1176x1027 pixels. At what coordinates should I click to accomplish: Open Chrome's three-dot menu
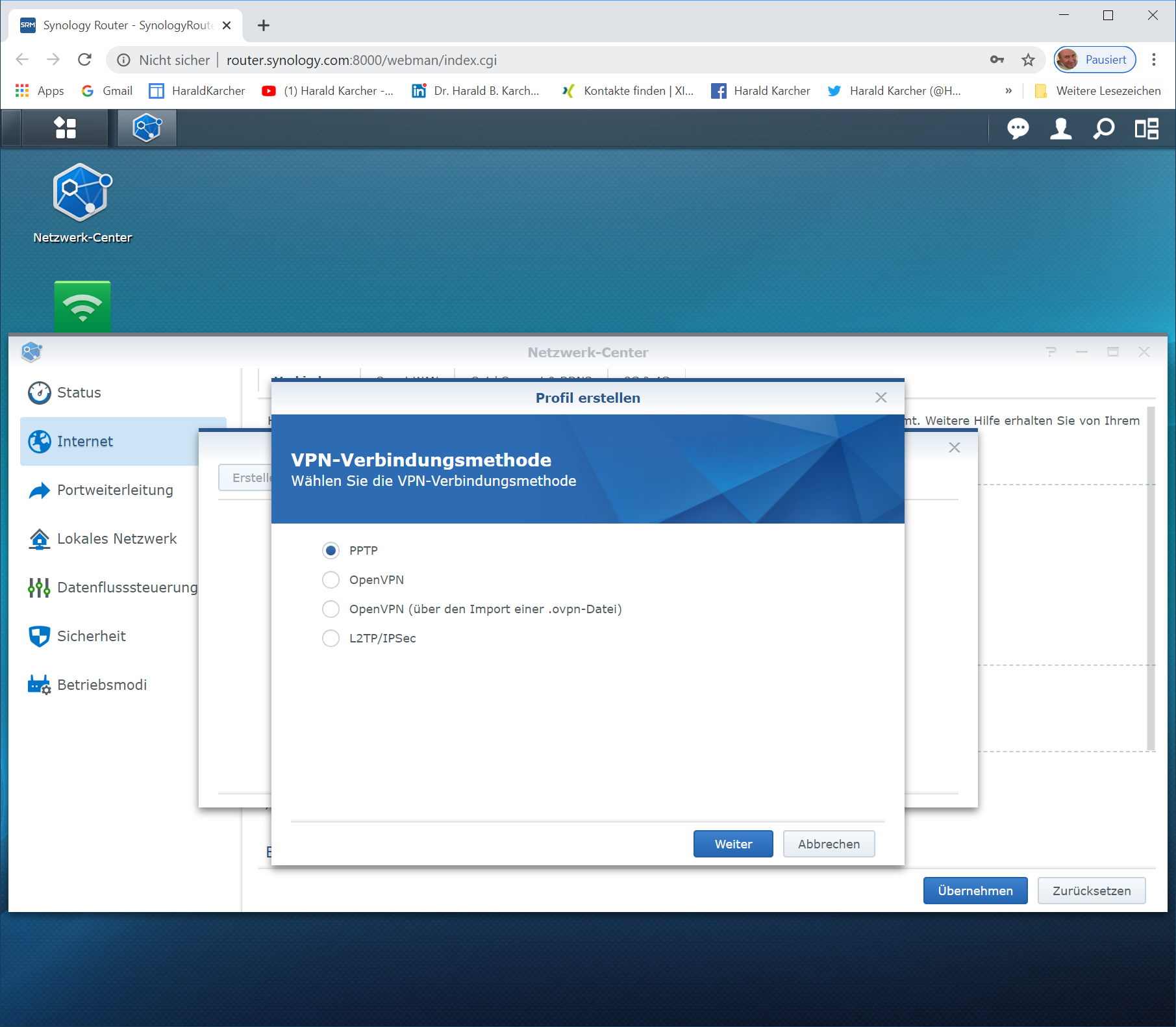(x=1154, y=60)
